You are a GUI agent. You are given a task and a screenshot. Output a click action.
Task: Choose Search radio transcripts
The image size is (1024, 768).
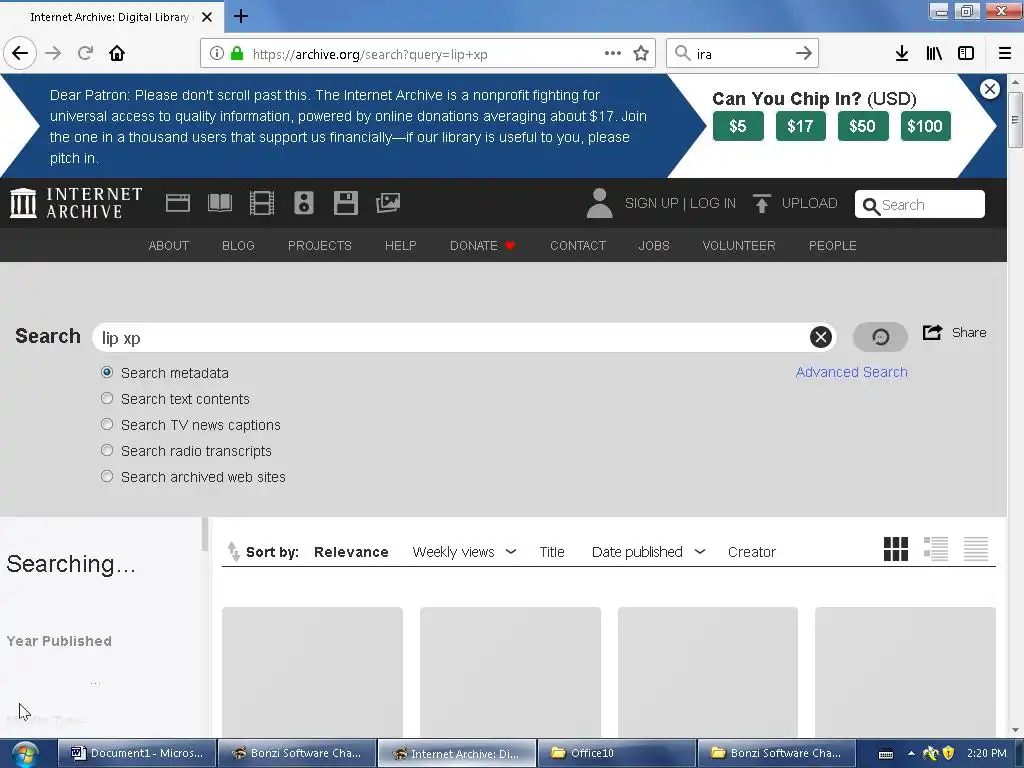click(x=107, y=451)
